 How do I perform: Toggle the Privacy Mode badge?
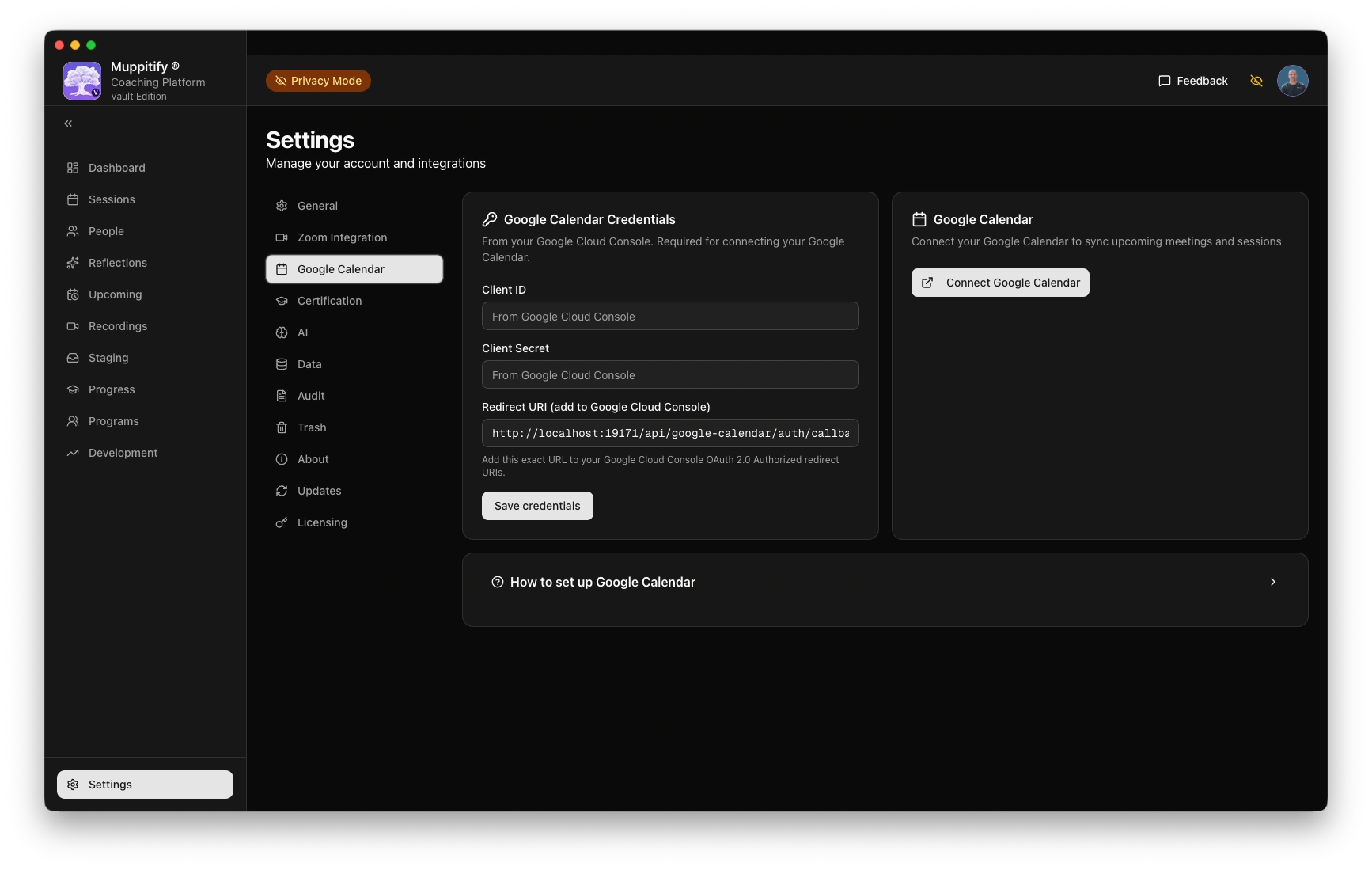click(318, 81)
